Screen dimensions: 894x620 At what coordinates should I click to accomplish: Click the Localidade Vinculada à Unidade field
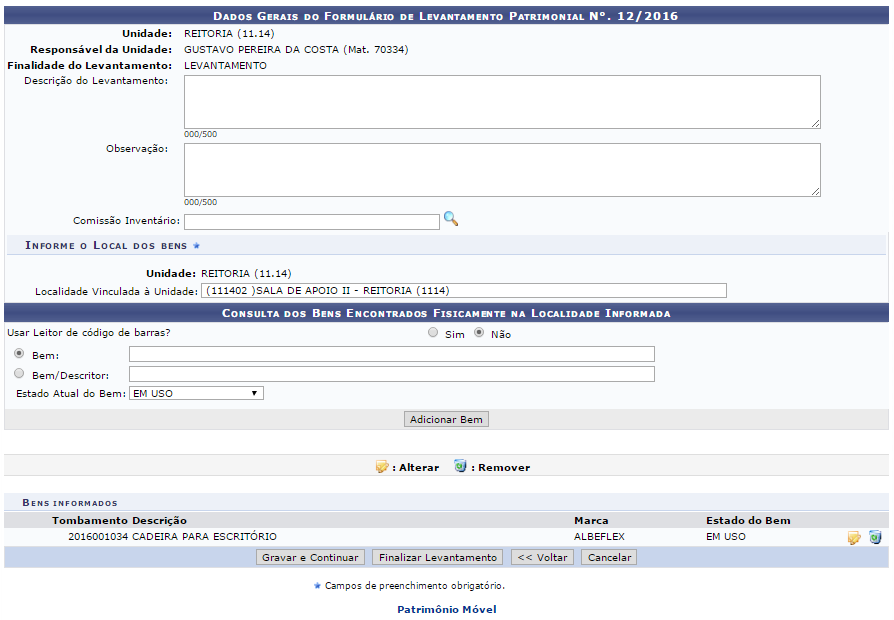point(464,291)
